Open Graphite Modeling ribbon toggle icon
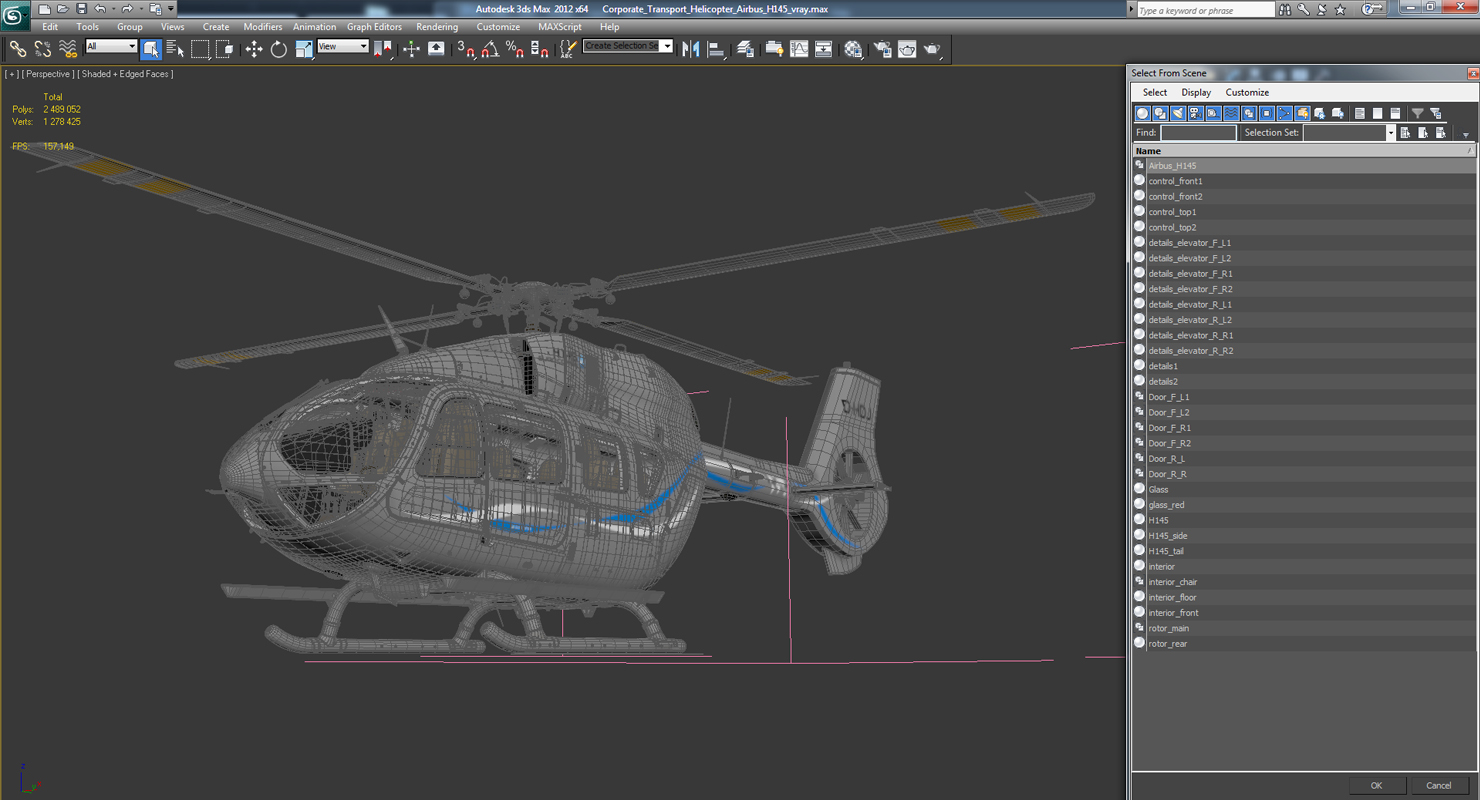Image resolution: width=1480 pixels, height=800 pixels. (x=774, y=48)
